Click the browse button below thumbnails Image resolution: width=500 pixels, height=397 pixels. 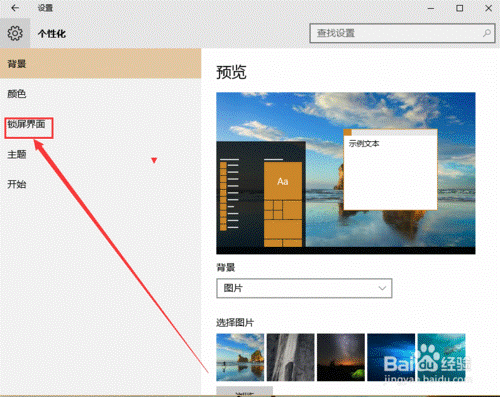(x=245, y=391)
